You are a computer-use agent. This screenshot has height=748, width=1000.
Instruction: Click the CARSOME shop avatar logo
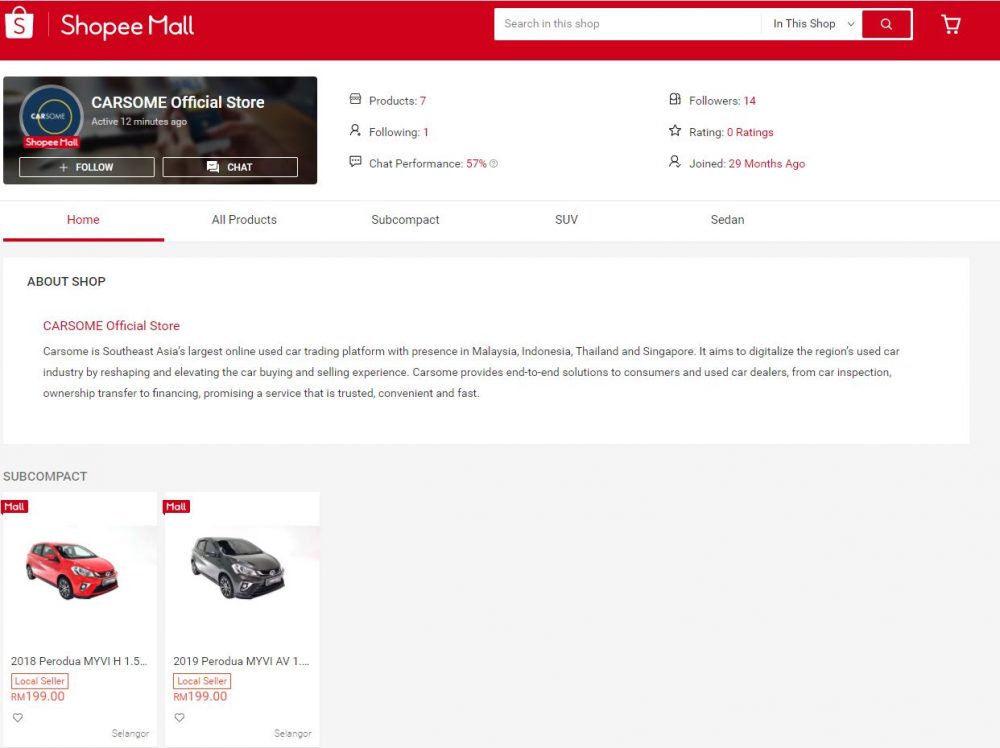[51, 117]
